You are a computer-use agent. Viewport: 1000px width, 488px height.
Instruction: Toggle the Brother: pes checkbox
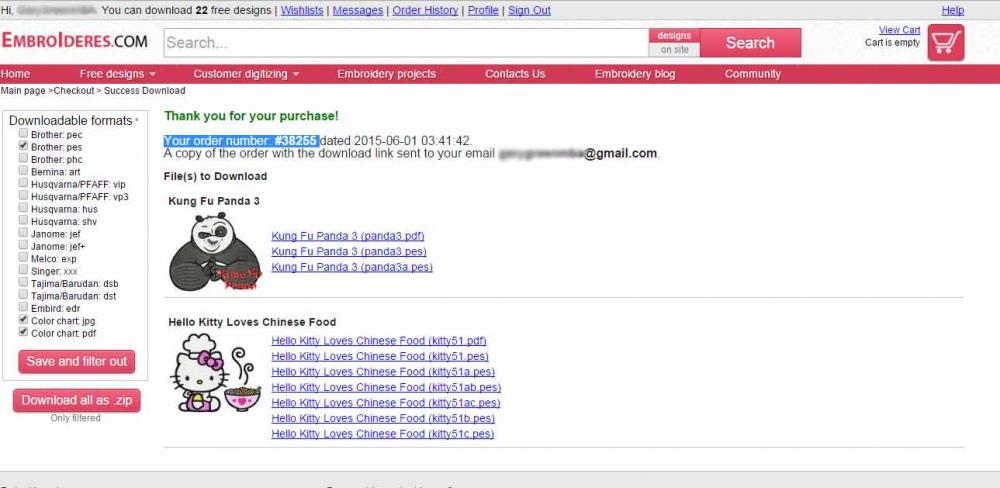24,146
